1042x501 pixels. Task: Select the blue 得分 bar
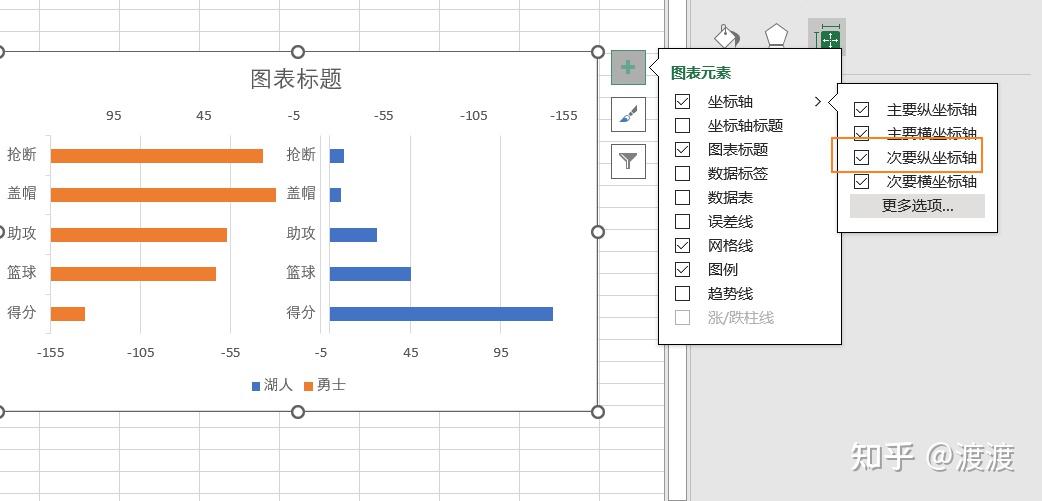coord(441,314)
